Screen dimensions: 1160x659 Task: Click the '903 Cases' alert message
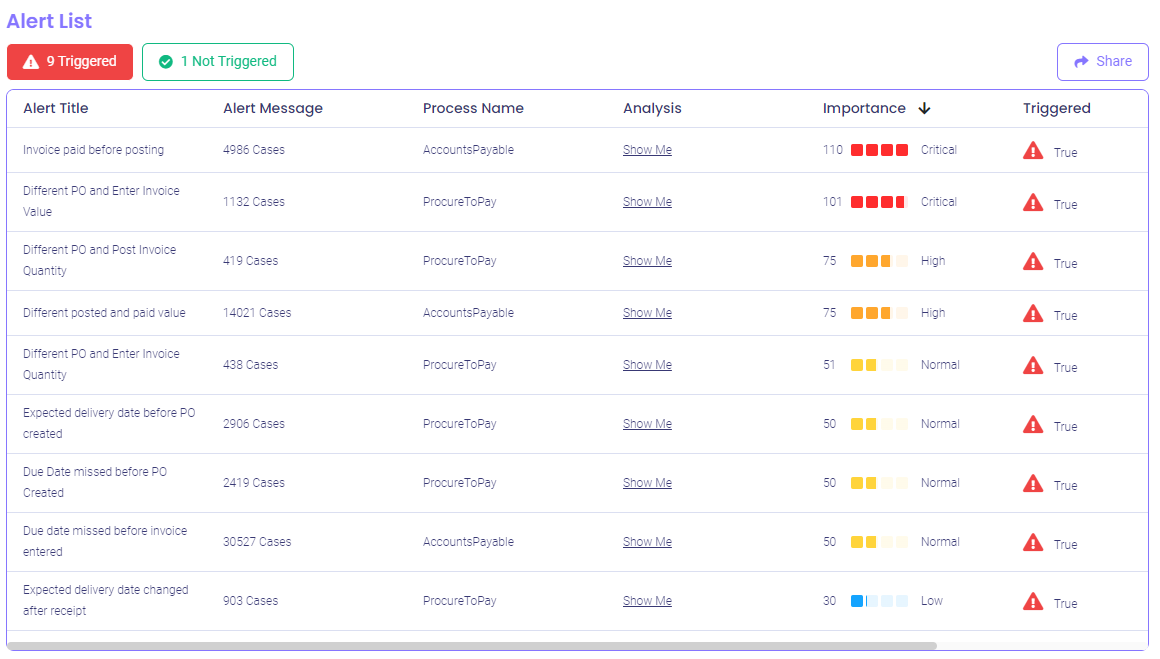point(251,601)
